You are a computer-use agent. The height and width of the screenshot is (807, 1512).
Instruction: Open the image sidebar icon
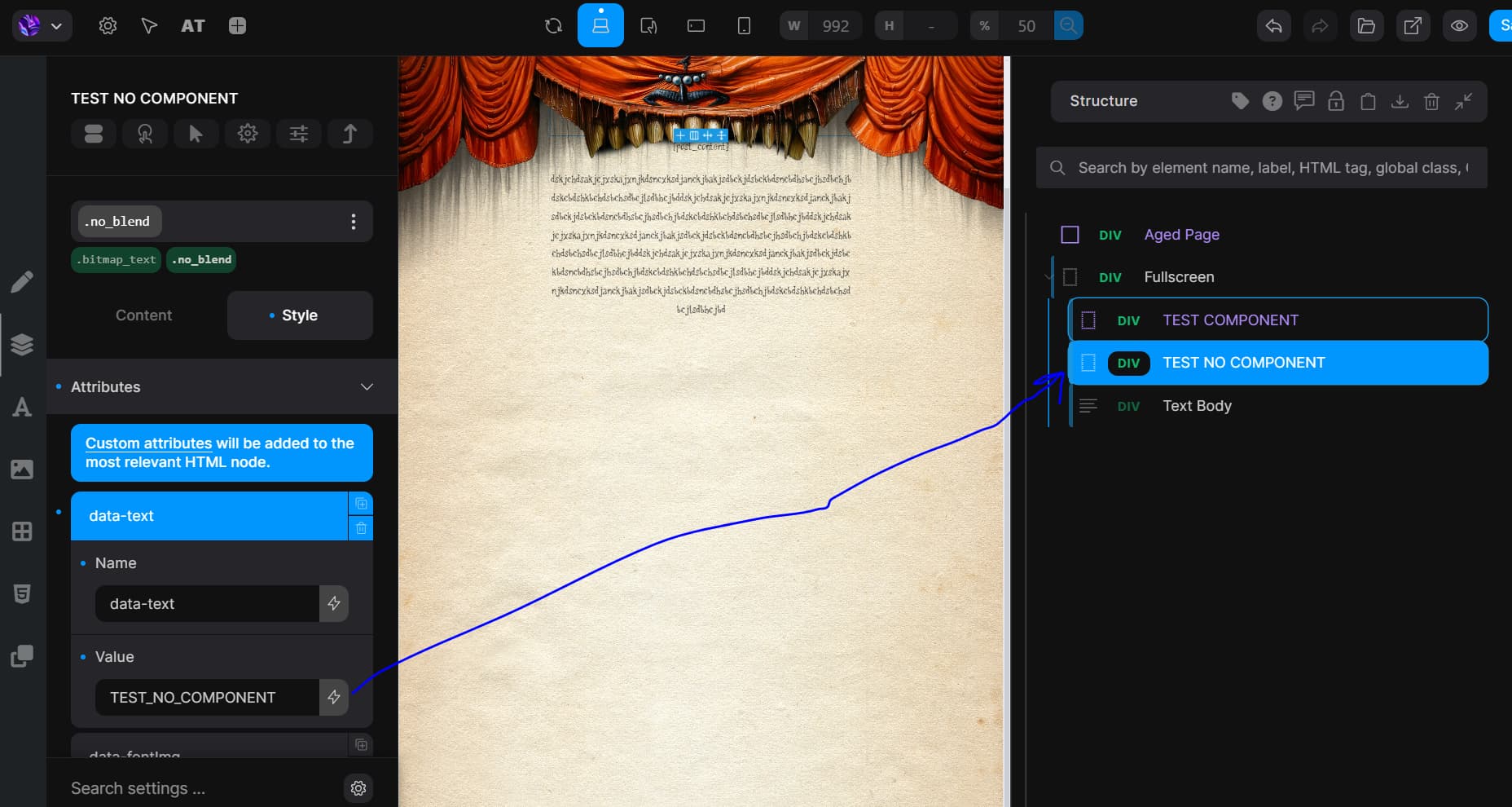click(22, 470)
